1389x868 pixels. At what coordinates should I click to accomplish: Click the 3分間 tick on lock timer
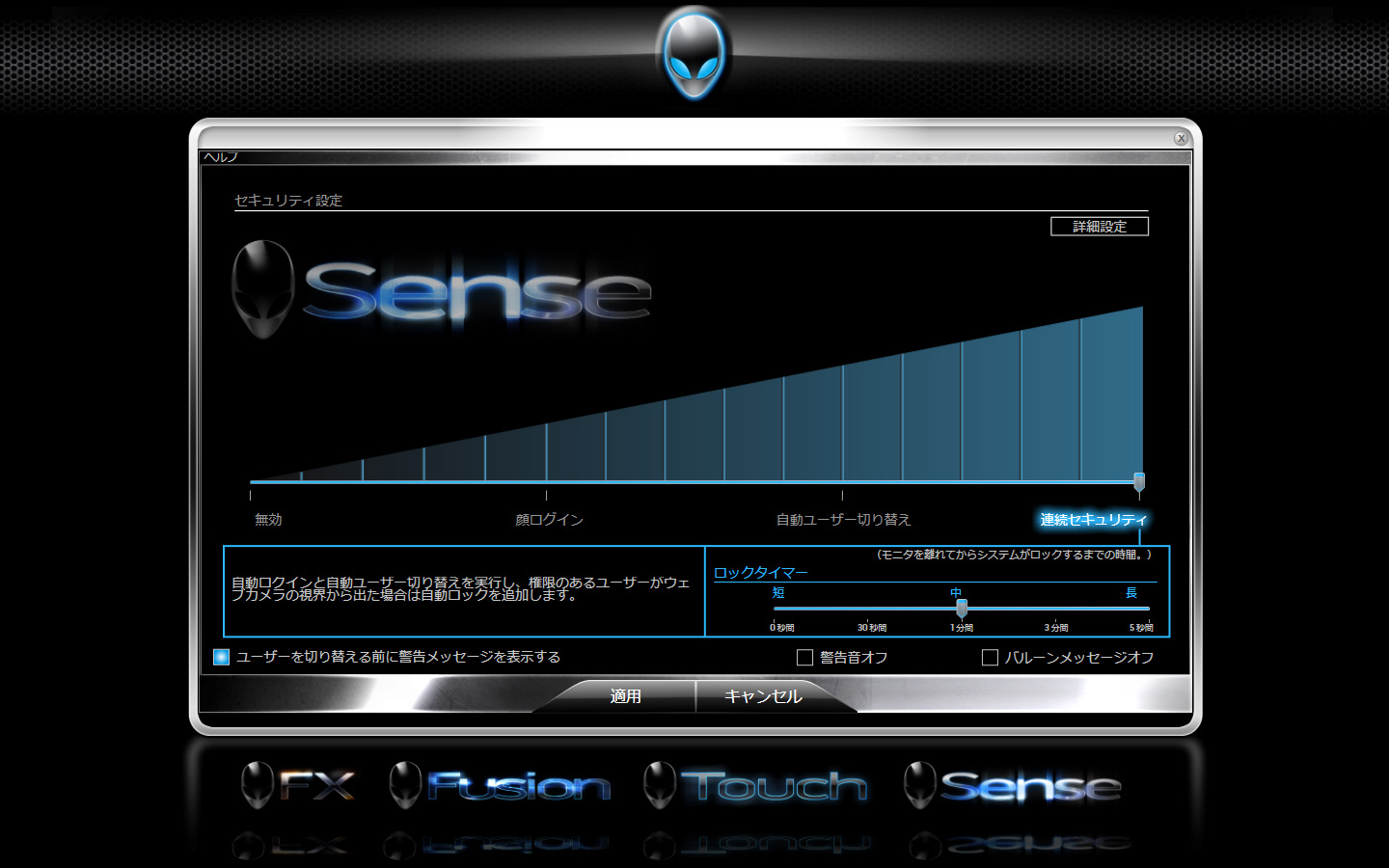1056,628
